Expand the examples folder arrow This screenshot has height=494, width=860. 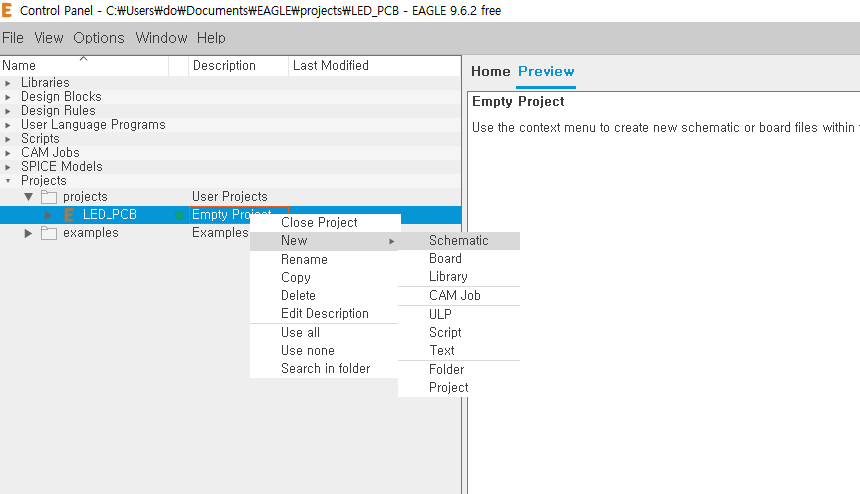[28, 233]
